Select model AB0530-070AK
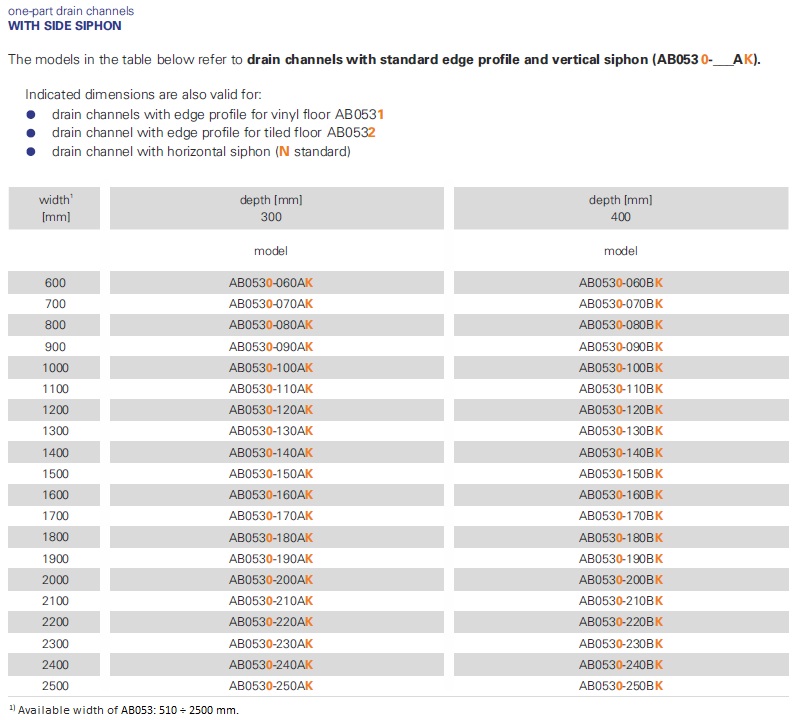797x720 pixels. click(271, 304)
